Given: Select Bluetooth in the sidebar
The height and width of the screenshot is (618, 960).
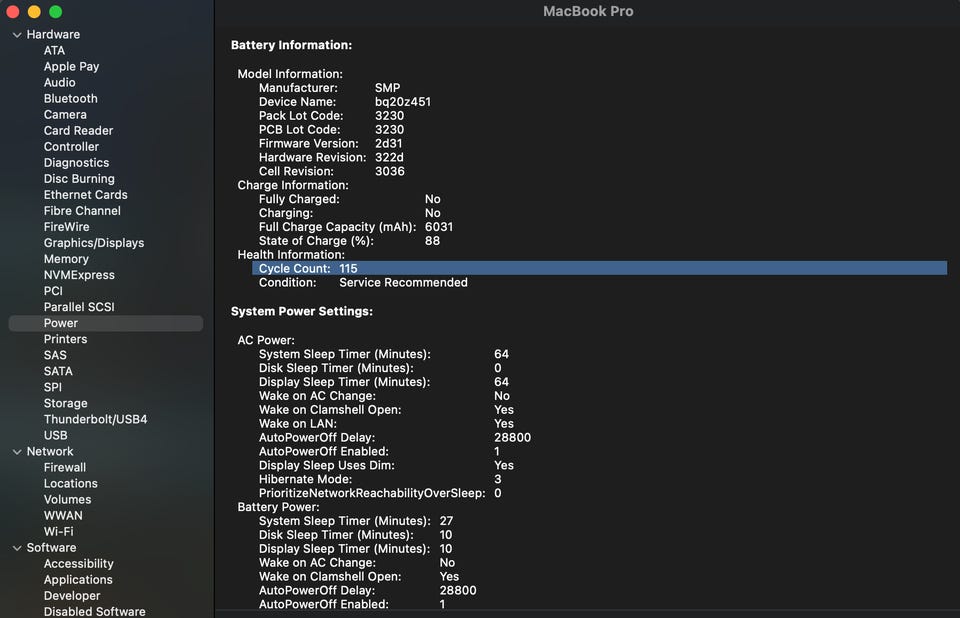Looking at the screenshot, I should 70,99.
